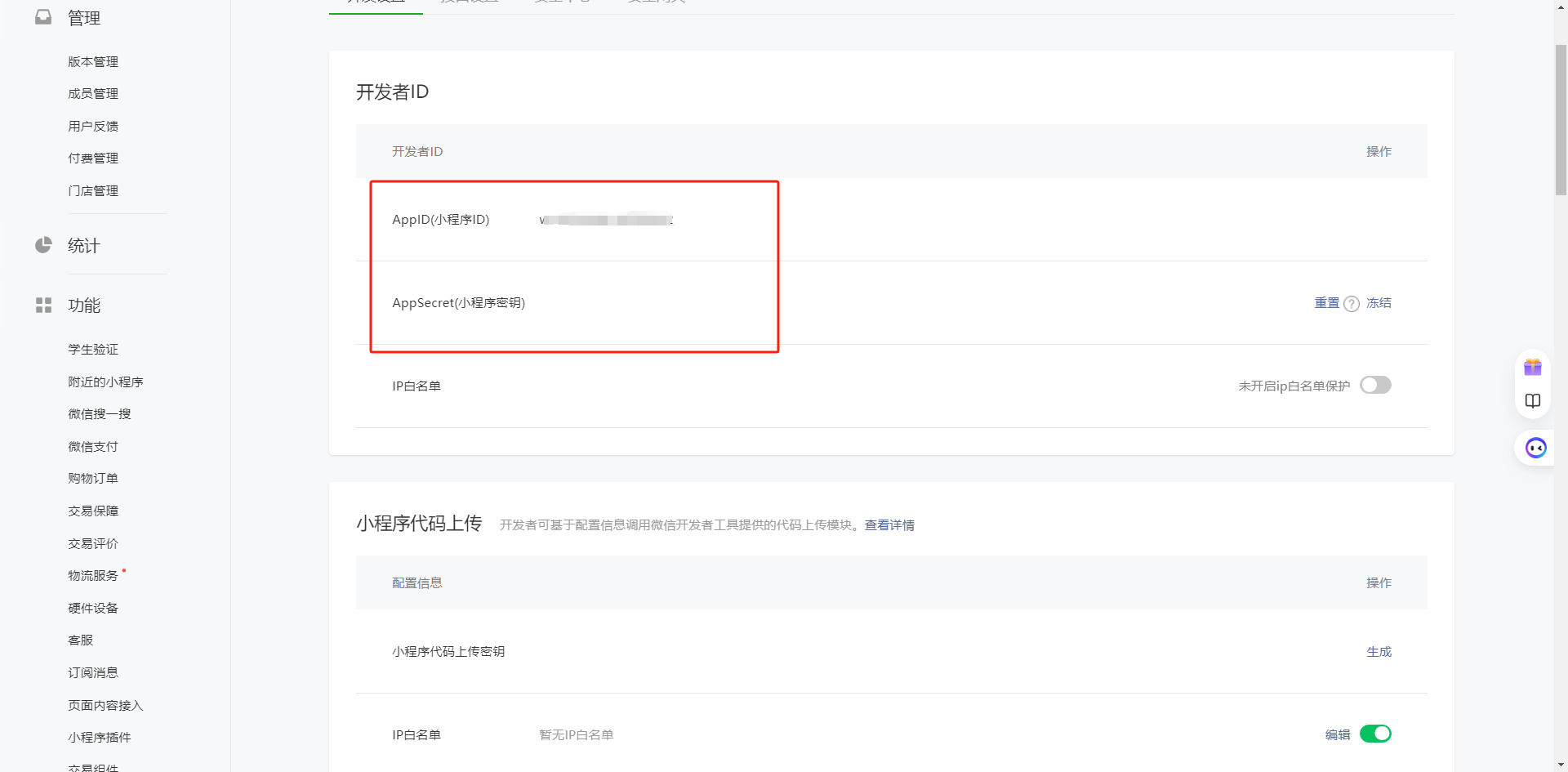Click the 管理 inbox icon in sidebar
Viewport: 1568px width, 772px height.
(43, 17)
